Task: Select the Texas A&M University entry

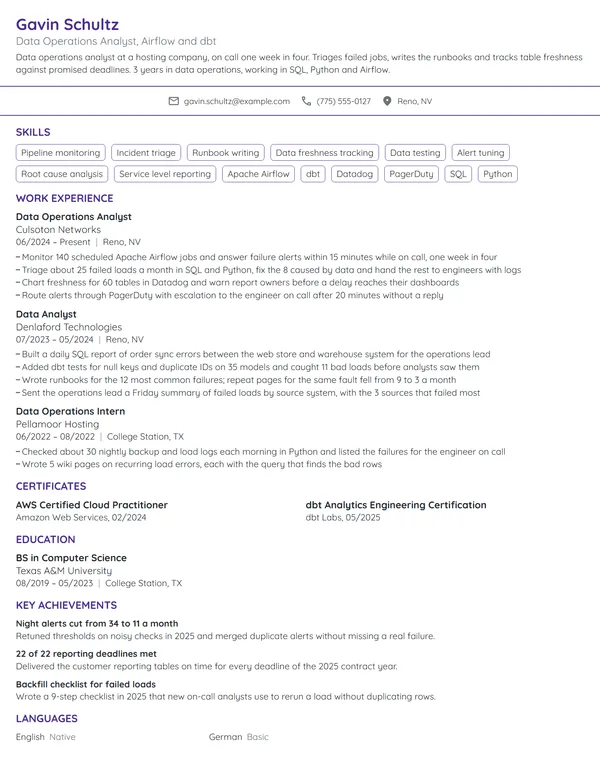Action: pos(64,571)
